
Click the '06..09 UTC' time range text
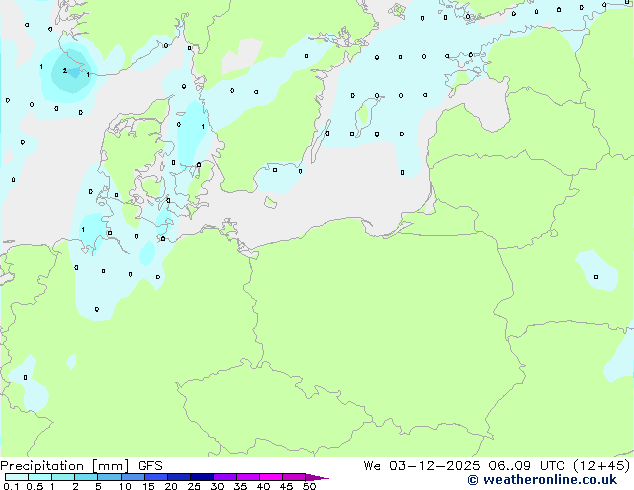526,466
